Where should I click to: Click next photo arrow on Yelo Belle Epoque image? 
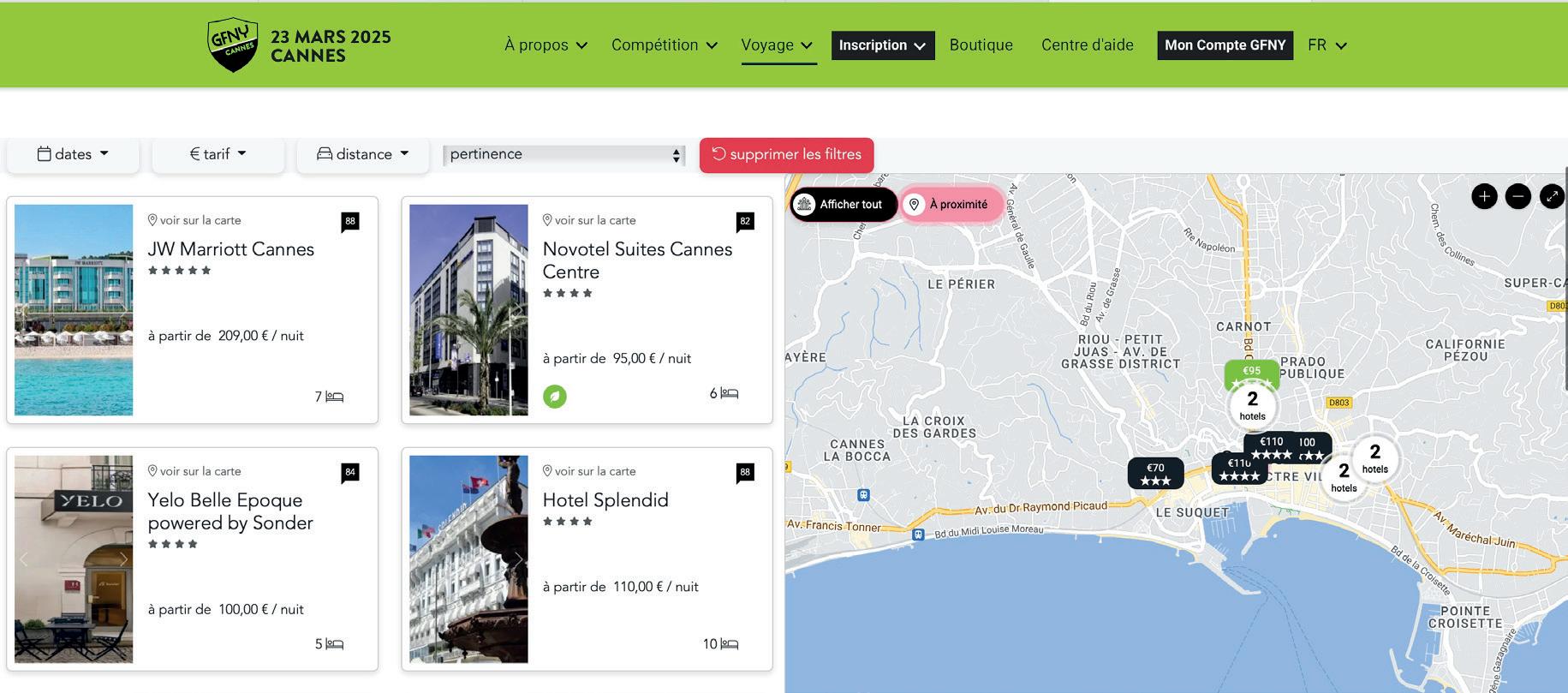click(x=123, y=559)
